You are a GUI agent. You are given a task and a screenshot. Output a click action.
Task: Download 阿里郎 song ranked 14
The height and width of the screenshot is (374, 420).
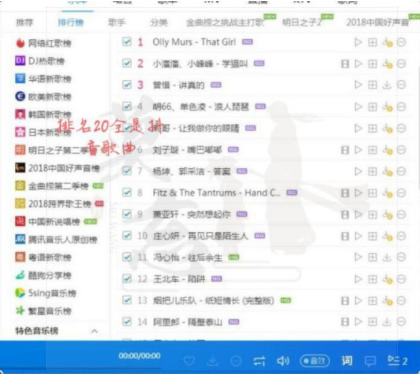(387, 322)
